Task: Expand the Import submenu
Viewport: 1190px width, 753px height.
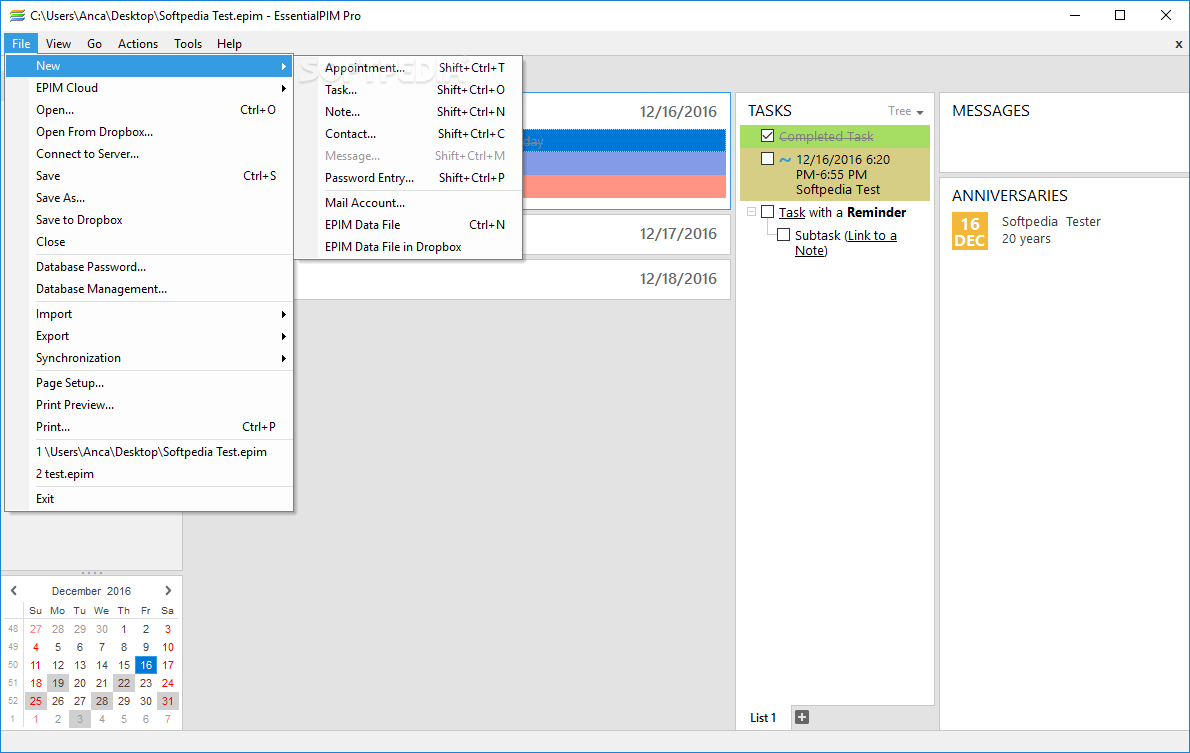Action: pyautogui.click(x=150, y=314)
